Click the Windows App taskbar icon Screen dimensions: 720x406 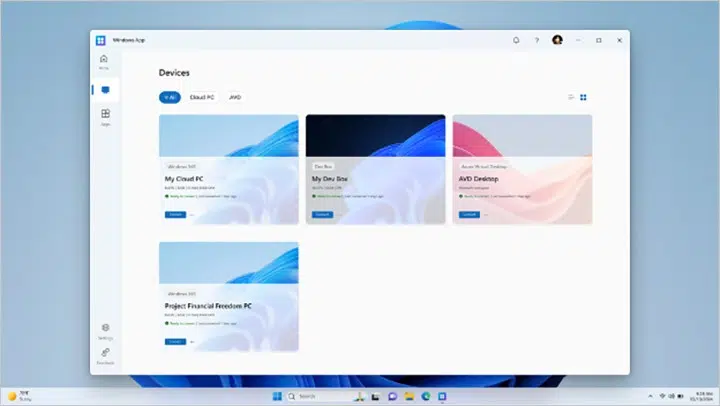click(x=442, y=396)
